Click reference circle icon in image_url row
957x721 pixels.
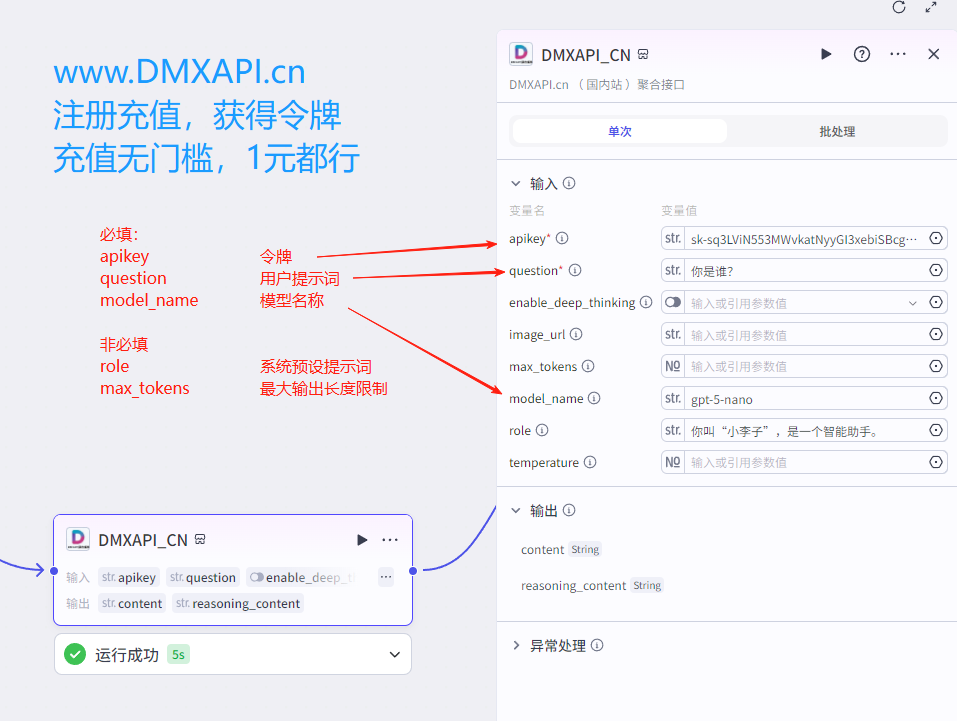click(x=936, y=334)
